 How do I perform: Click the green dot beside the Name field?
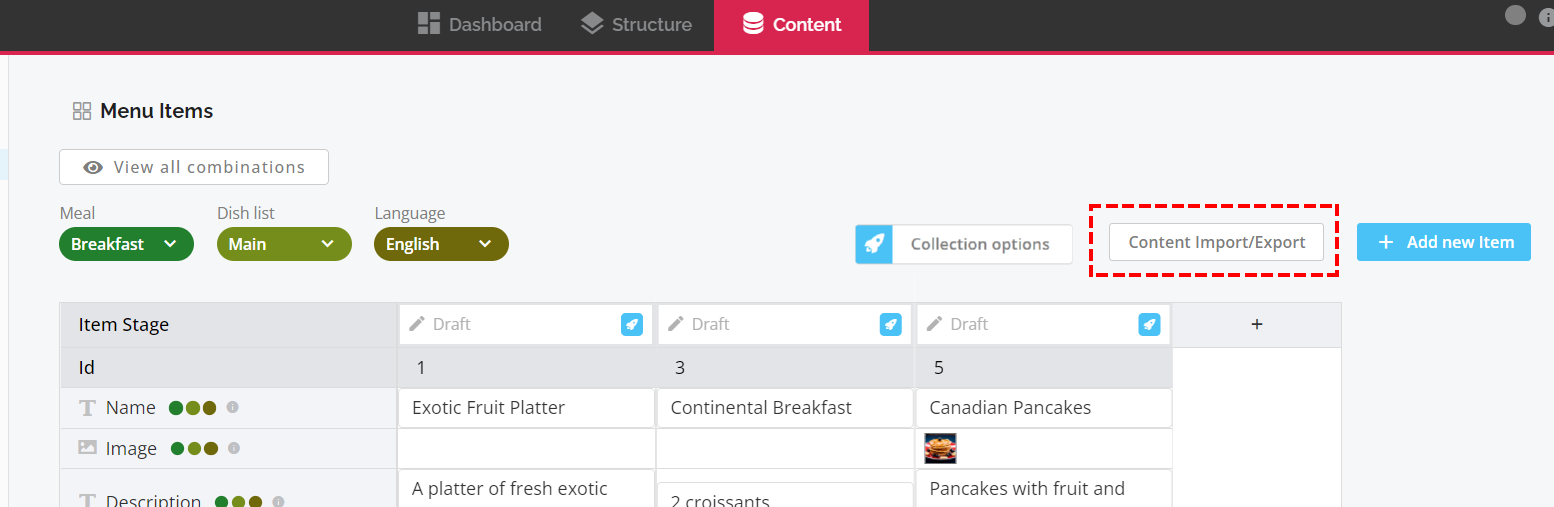[176, 408]
